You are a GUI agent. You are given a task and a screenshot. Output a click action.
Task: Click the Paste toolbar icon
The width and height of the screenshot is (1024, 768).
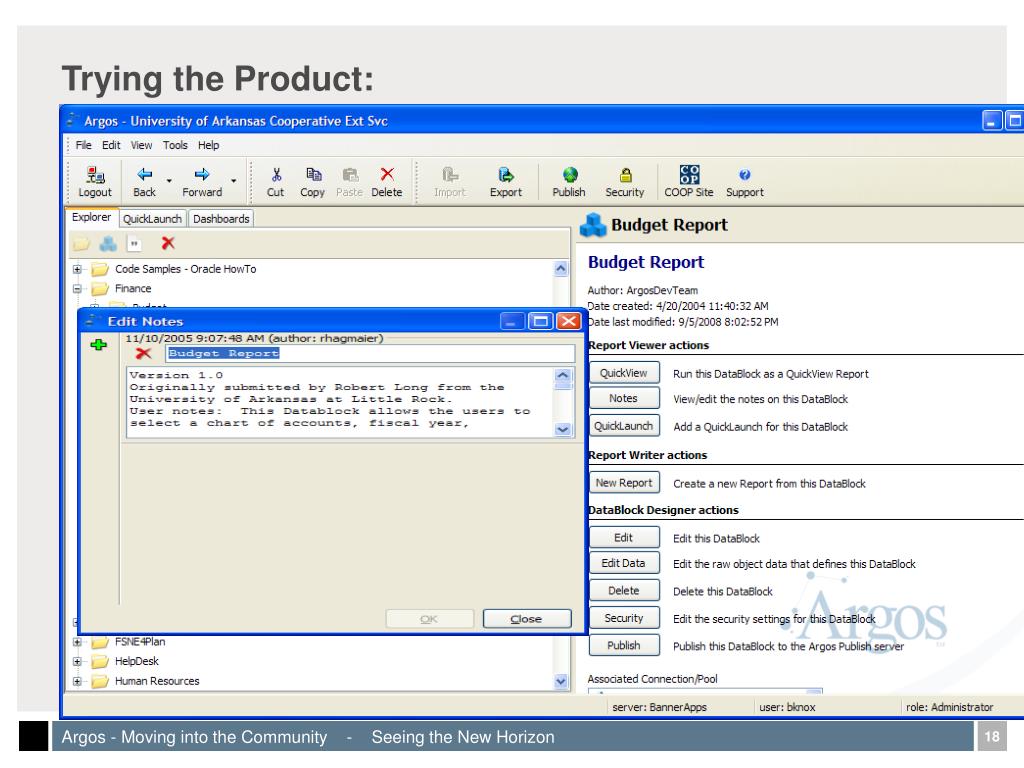(x=350, y=174)
